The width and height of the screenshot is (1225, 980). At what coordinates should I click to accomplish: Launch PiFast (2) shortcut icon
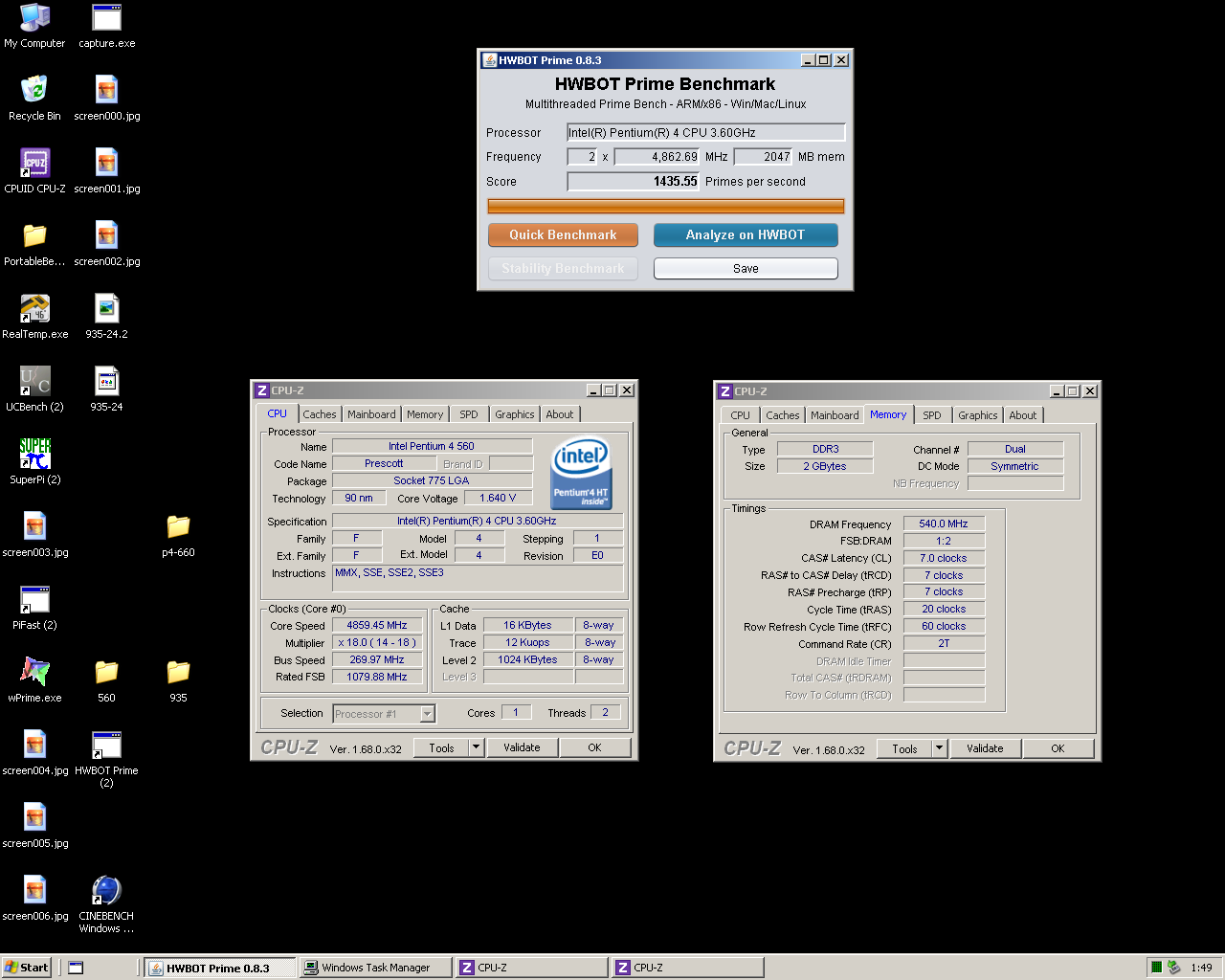point(34,608)
